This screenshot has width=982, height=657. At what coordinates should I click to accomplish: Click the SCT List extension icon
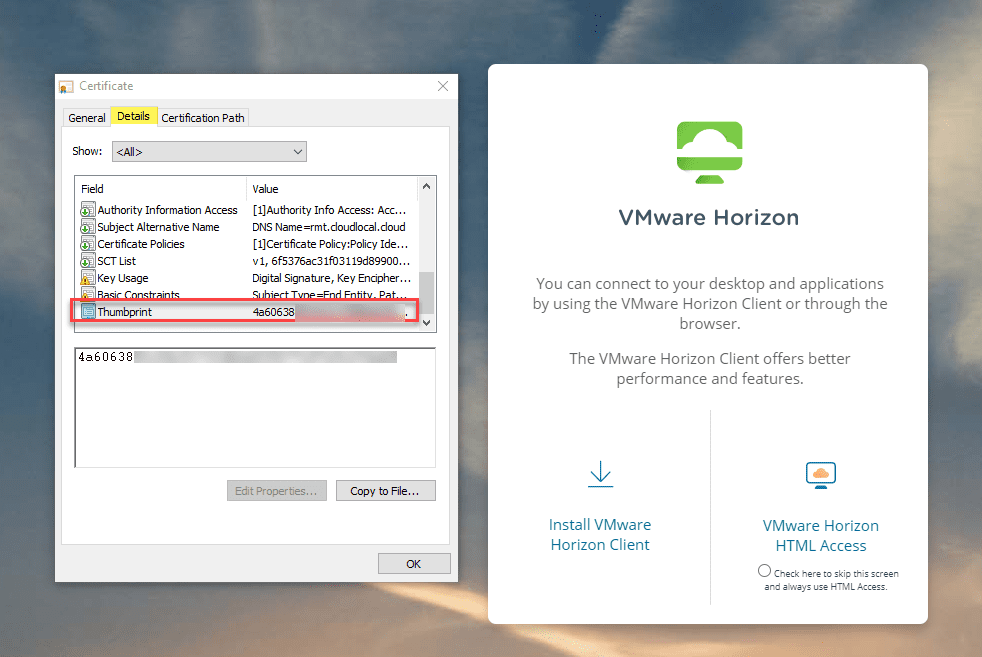88,261
